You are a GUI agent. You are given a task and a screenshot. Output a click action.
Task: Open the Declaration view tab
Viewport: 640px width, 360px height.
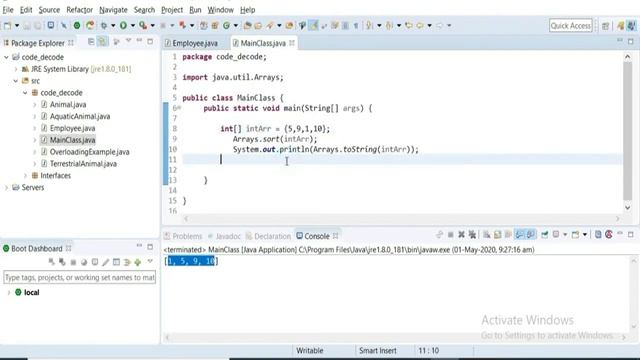coord(268,236)
